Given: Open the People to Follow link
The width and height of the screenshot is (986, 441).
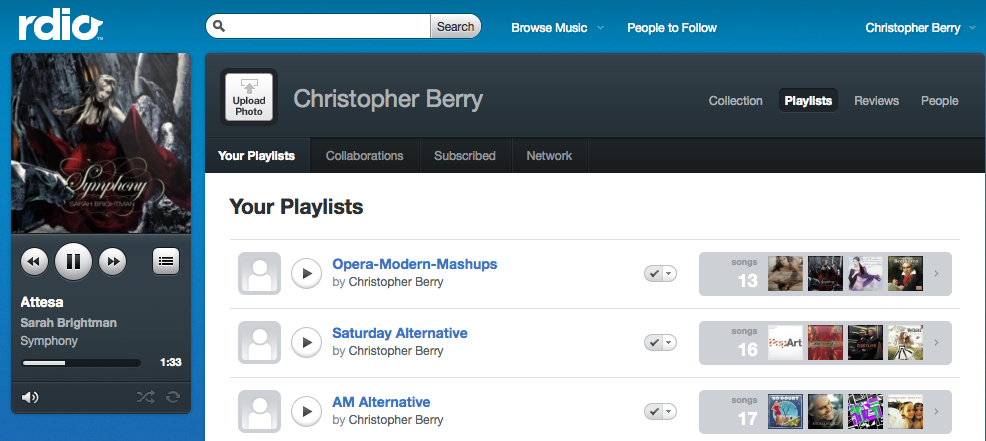Looking at the screenshot, I should point(672,27).
